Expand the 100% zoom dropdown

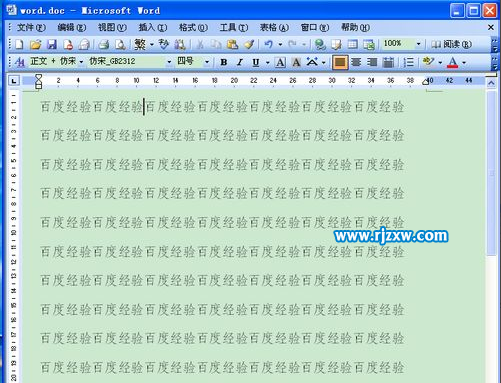(419, 44)
